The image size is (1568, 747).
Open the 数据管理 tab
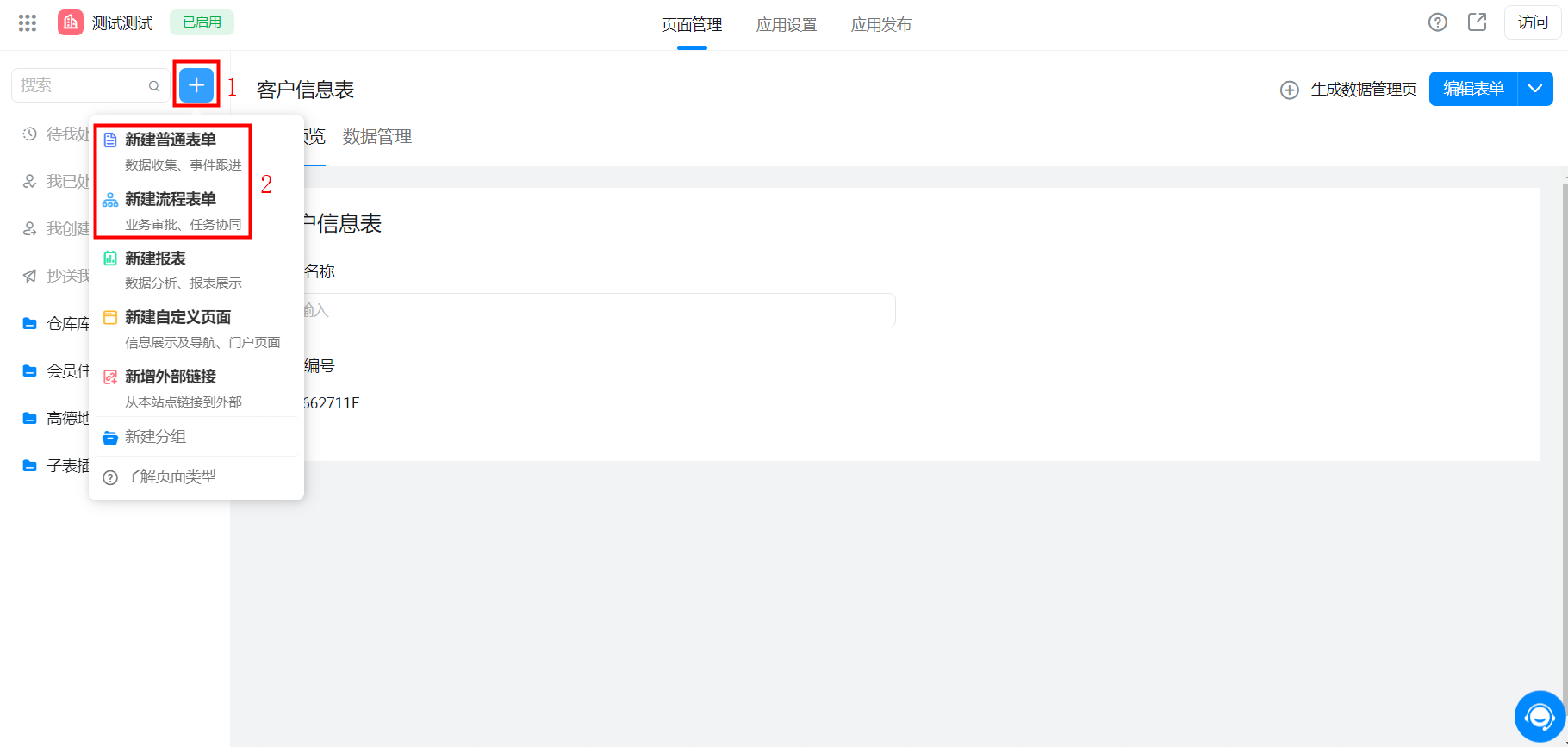pos(377,136)
